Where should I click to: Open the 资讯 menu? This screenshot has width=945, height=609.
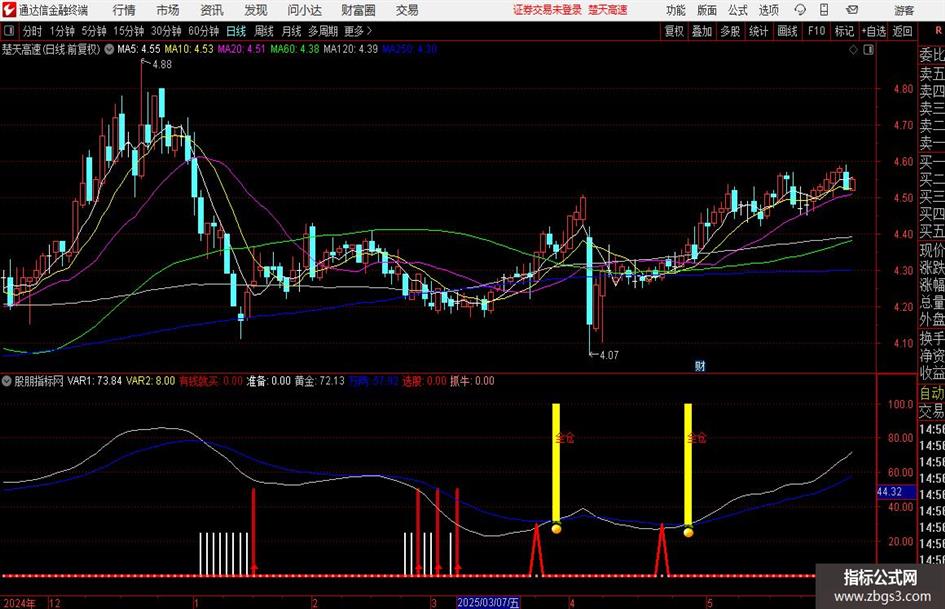point(212,10)
